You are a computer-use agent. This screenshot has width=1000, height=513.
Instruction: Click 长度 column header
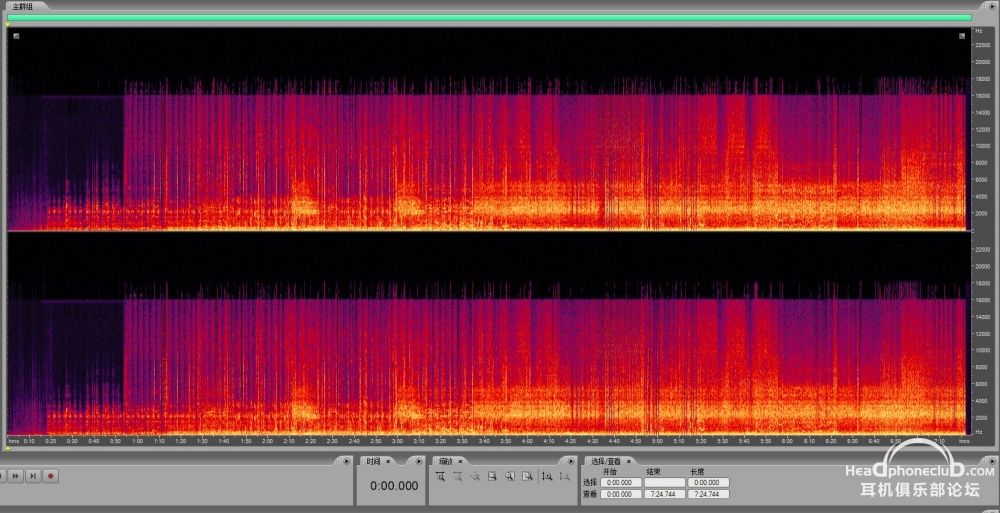click(x=697, y=472)
